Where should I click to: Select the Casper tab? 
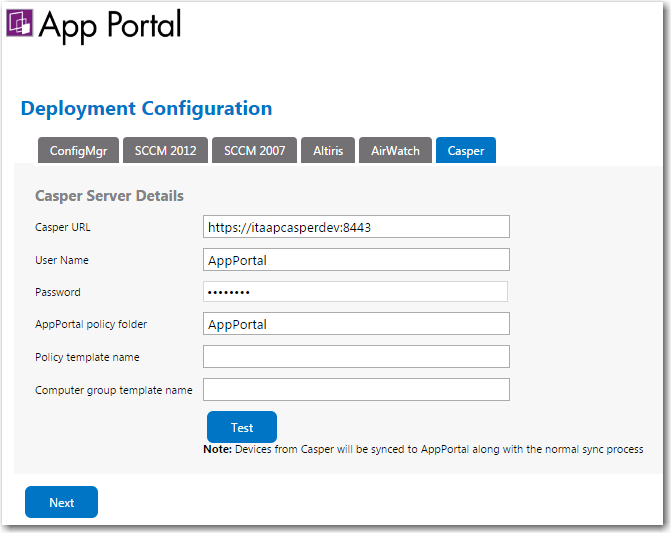(466, 151)
